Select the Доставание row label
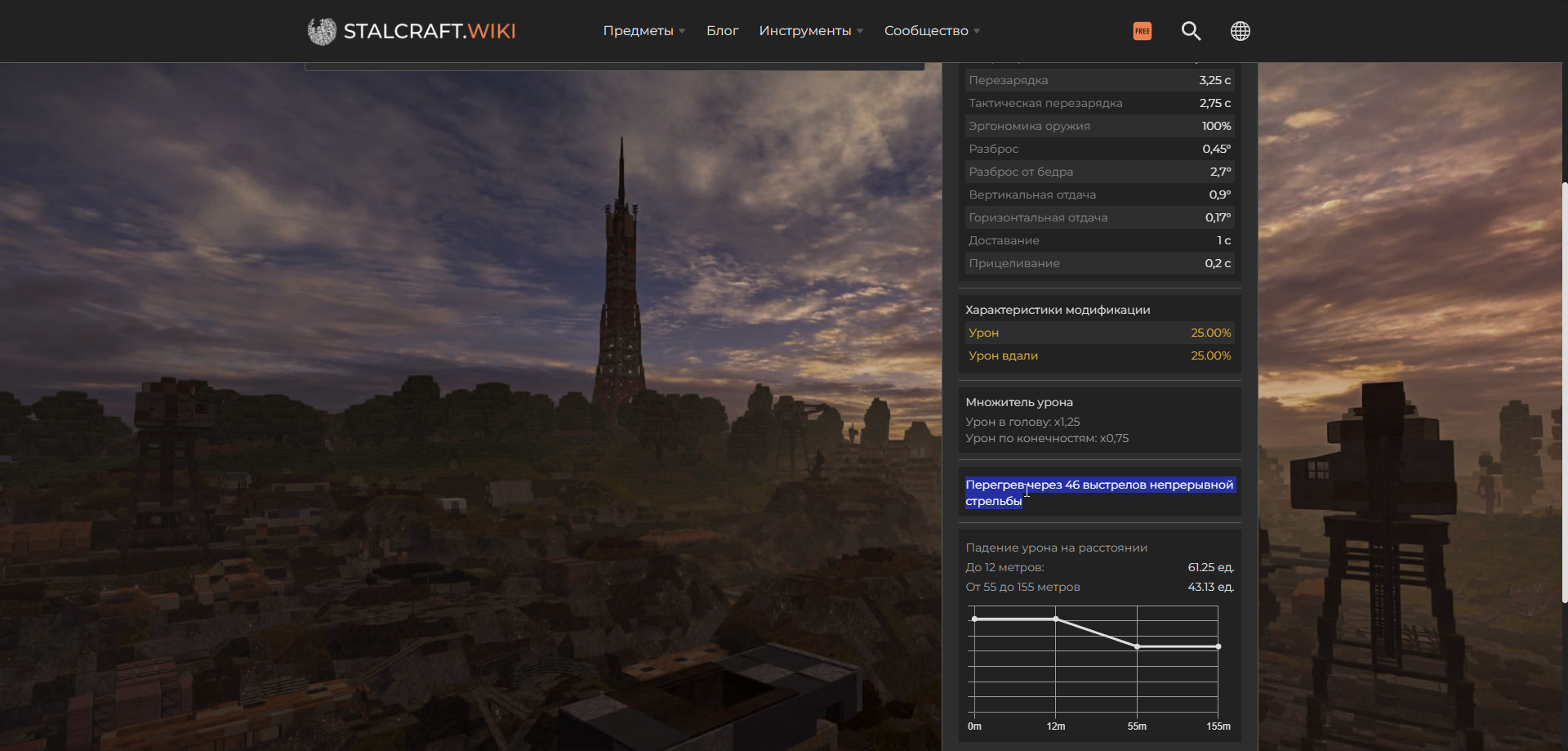This screenshot has width=1568, height=751. pos(1004,240)
